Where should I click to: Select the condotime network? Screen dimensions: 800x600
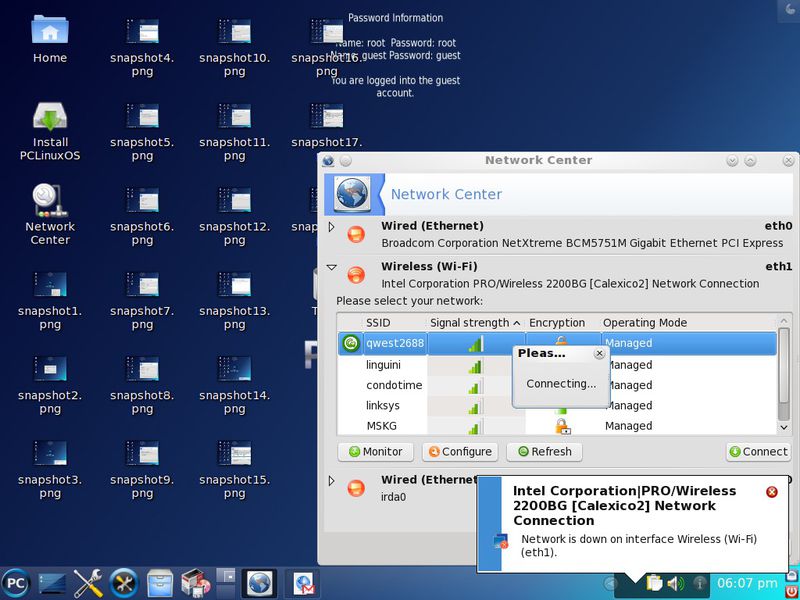(x=394, y=385)
